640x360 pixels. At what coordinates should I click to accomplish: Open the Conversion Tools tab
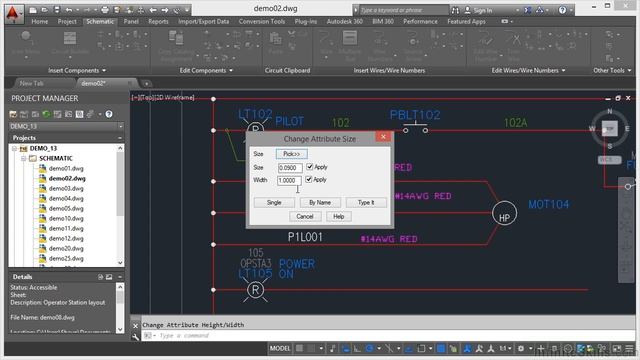262,22
